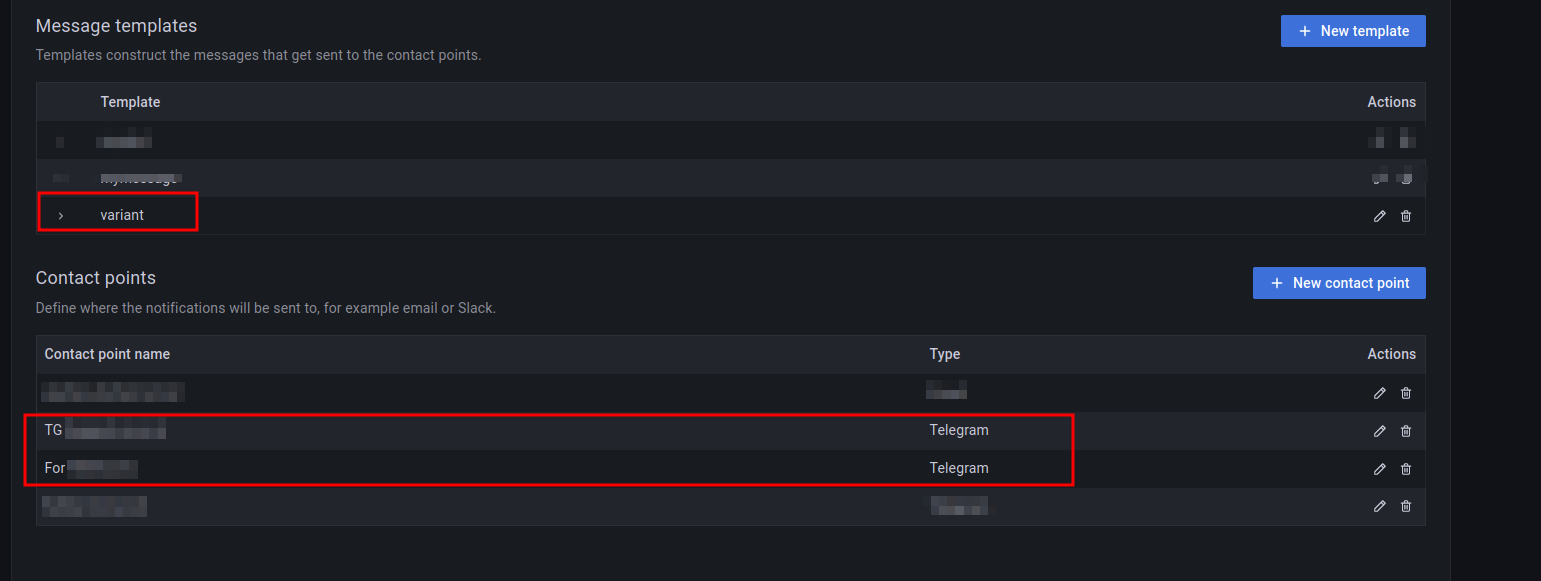This screenshot has height=581, width=1541.
Task: Edit the bottom contact point row
Action: click(x=1380, y=506)
